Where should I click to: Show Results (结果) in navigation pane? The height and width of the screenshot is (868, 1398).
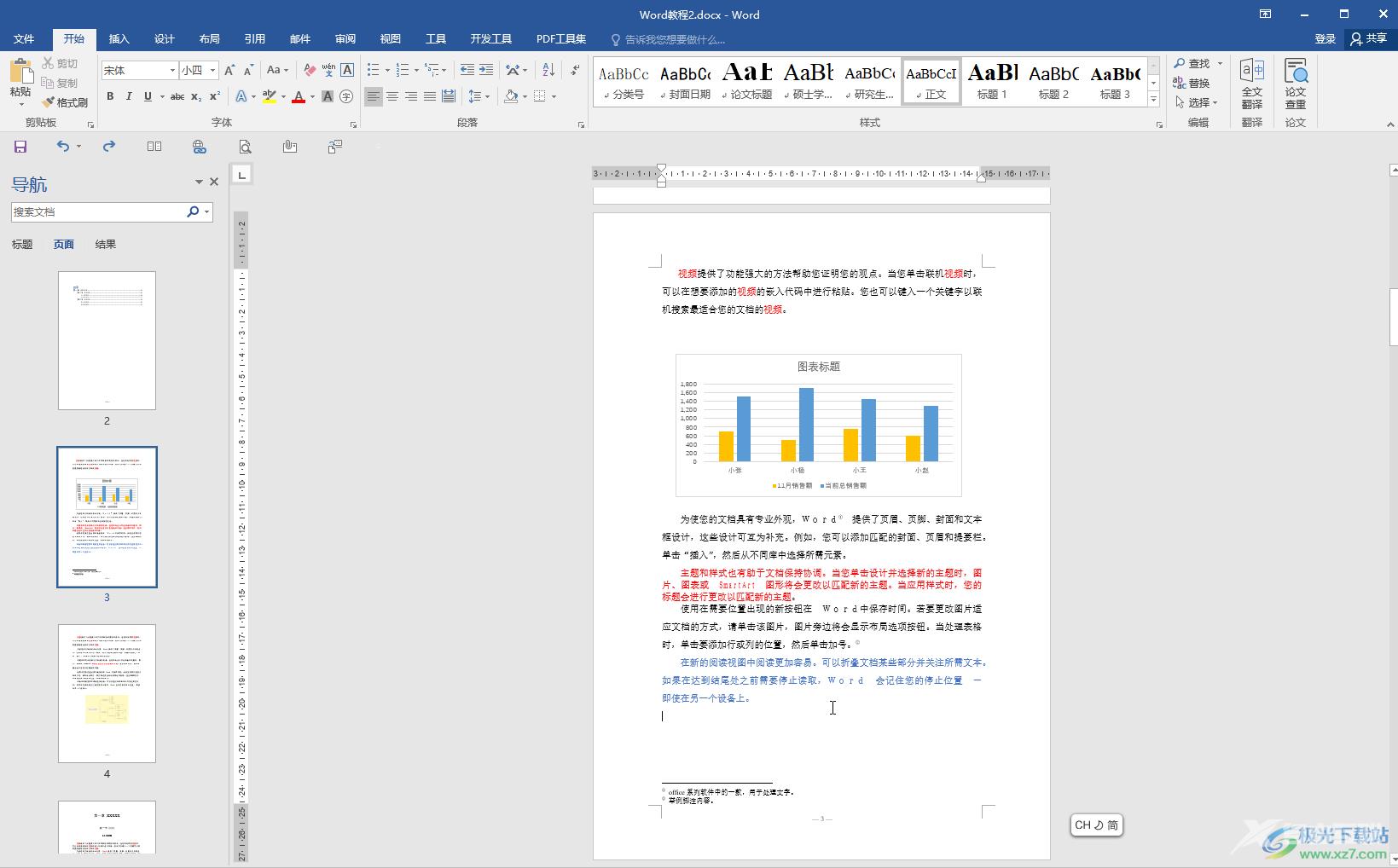[x=106, y=245]
